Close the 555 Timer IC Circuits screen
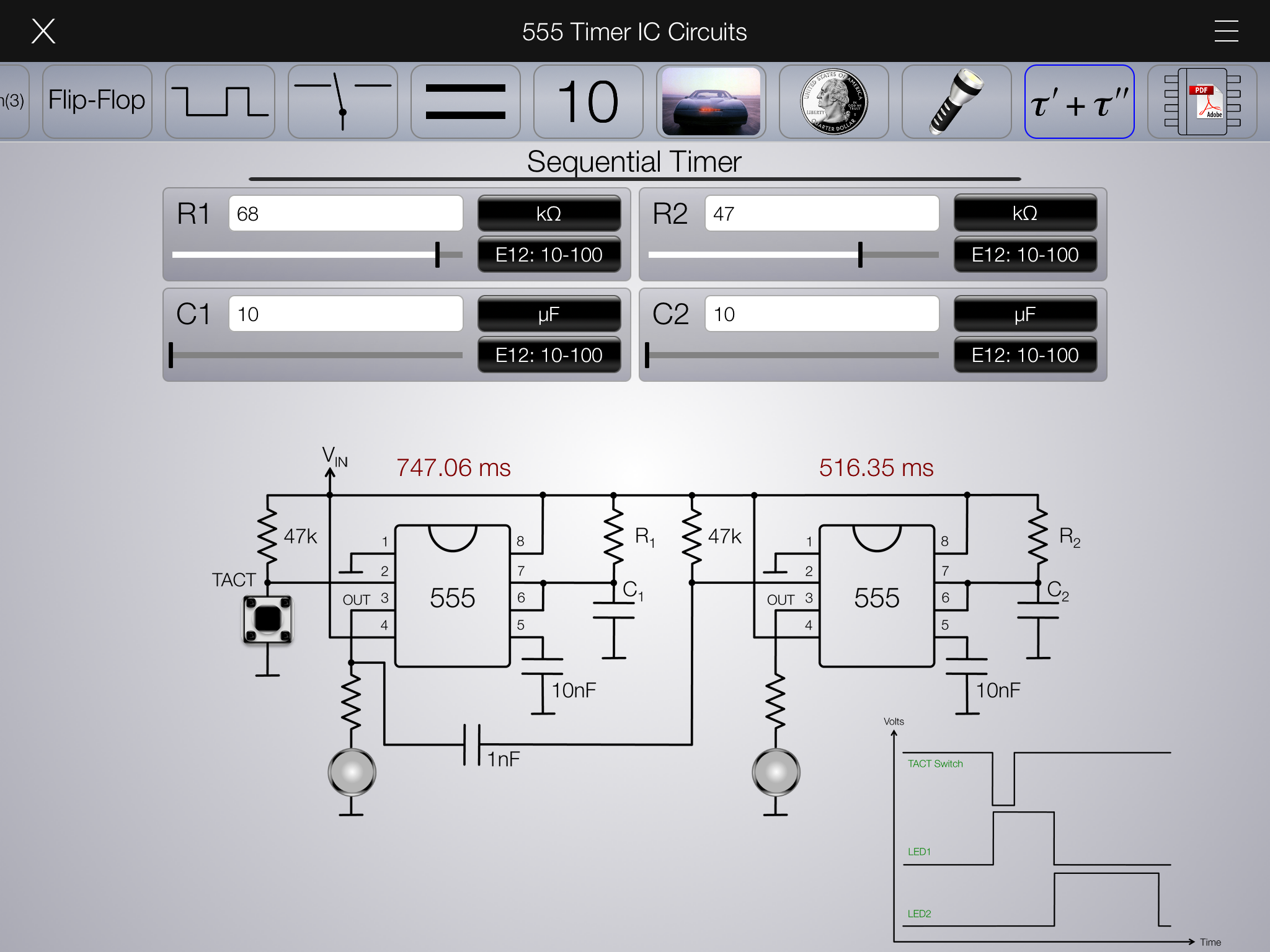Screen dimensions: 1270x952 coord(43,31)
